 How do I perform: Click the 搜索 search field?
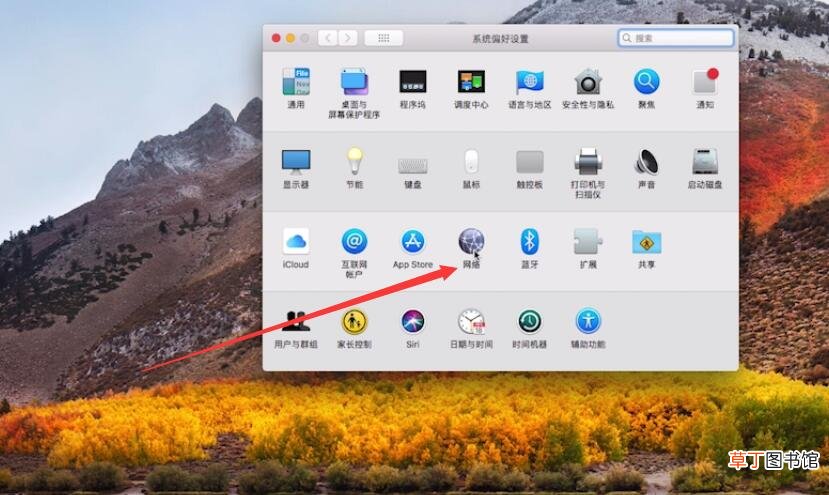coord(676,38)
